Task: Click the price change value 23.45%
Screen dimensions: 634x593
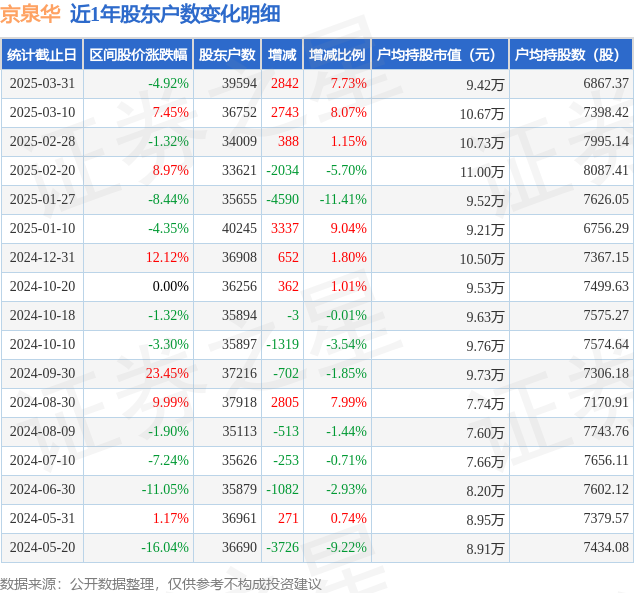Action: 167,373
